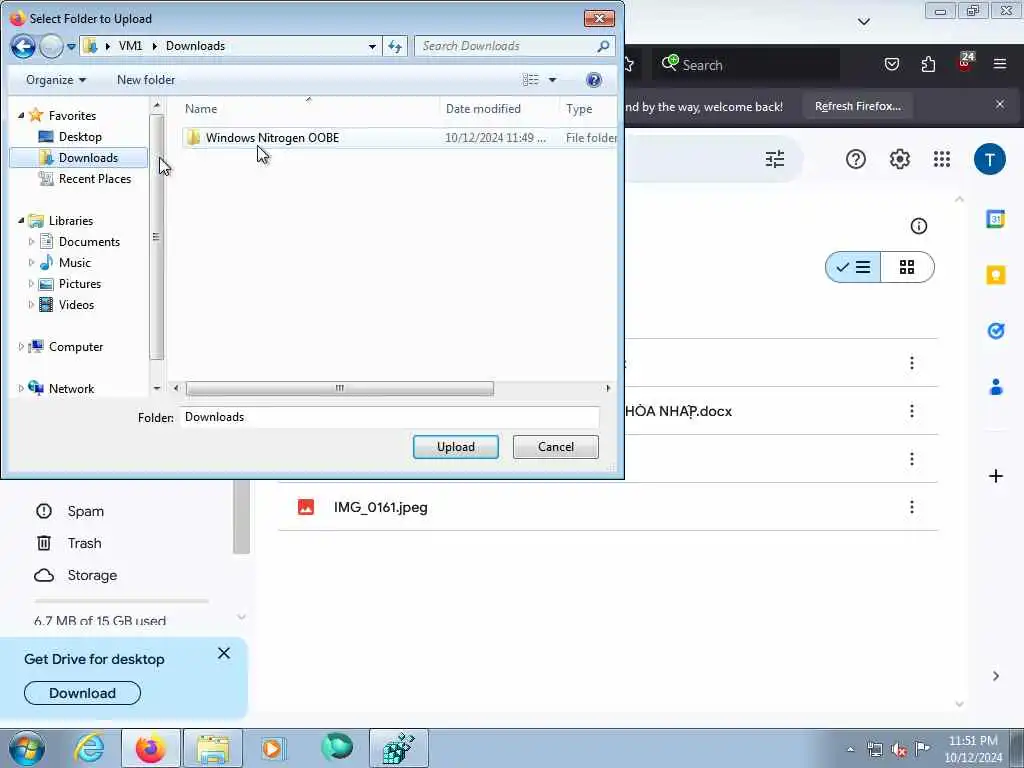Screen dimensions: 1024x768
Task: Click New folder in the toolbar
Action: tap(146, 80)
